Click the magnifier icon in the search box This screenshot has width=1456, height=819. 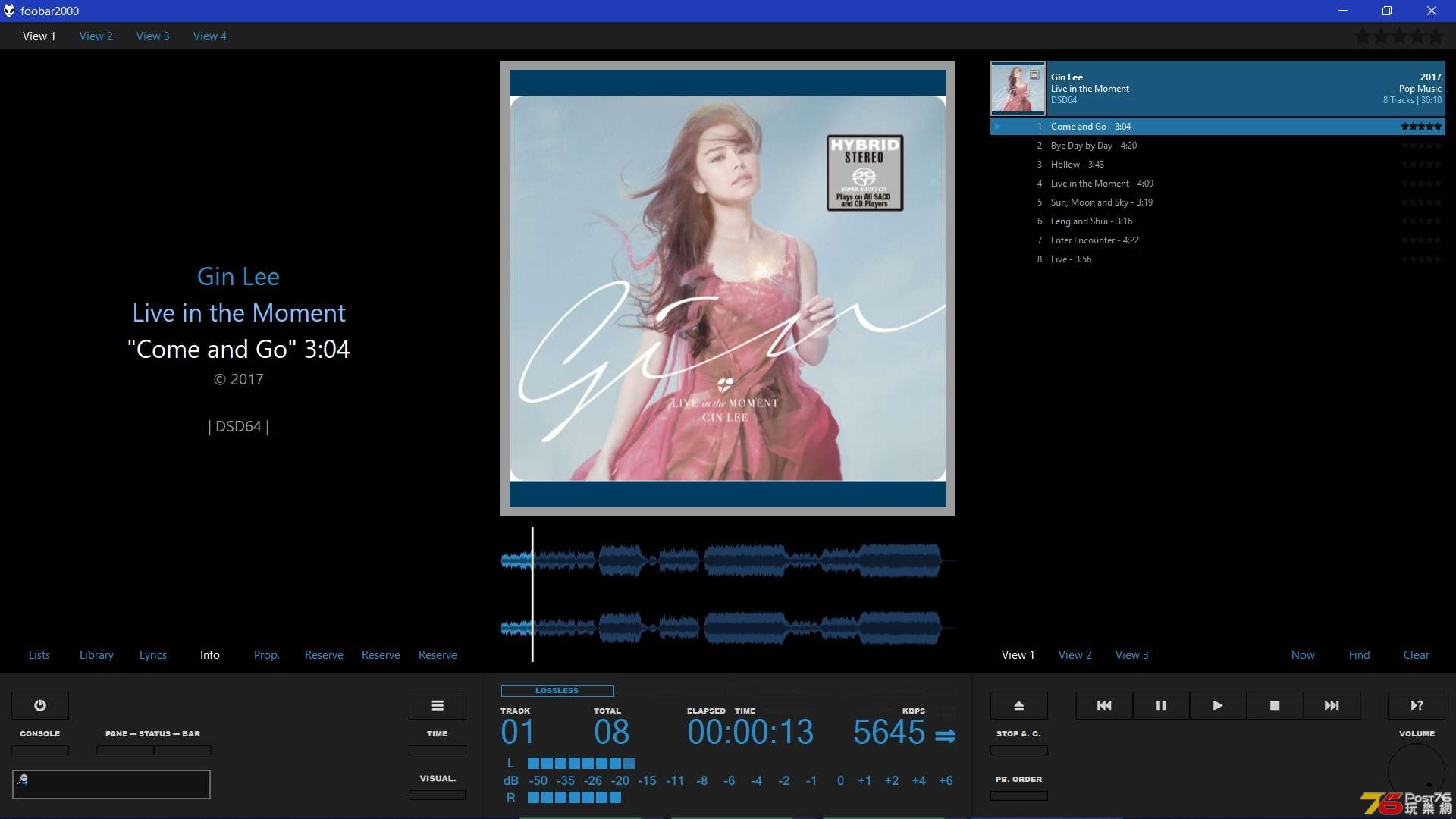click(23, 779)
